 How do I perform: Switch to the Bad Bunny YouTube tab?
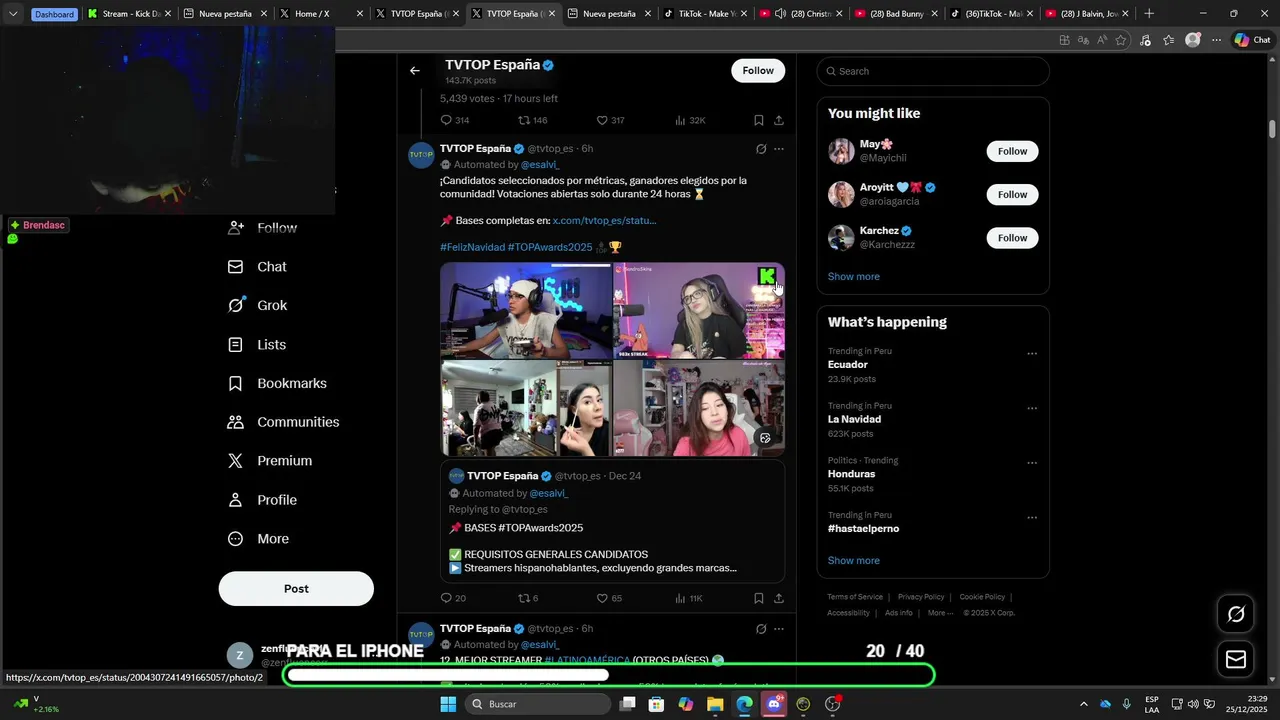[x=895, y=14]
